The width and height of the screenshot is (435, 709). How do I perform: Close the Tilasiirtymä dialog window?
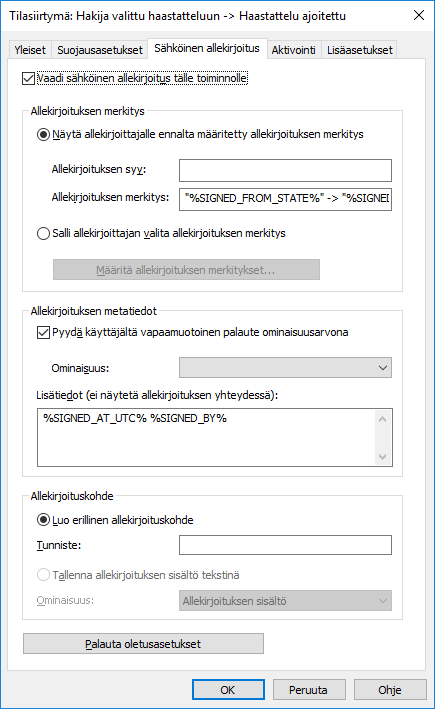(x=419, y=15)
